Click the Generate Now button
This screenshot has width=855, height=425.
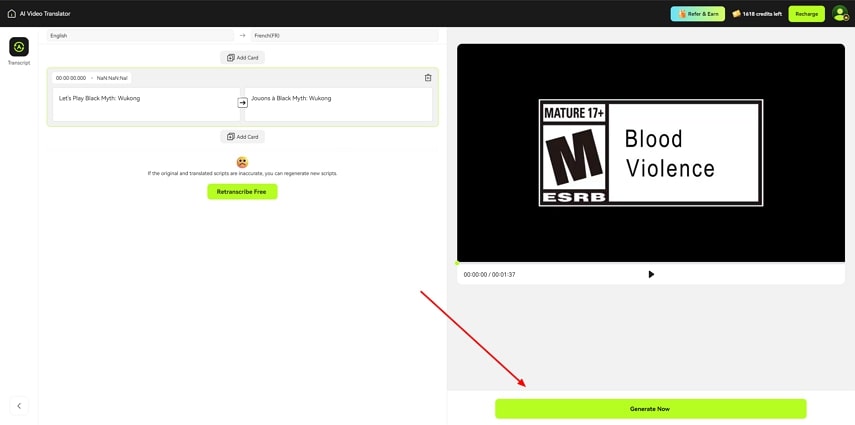point(650,408)
